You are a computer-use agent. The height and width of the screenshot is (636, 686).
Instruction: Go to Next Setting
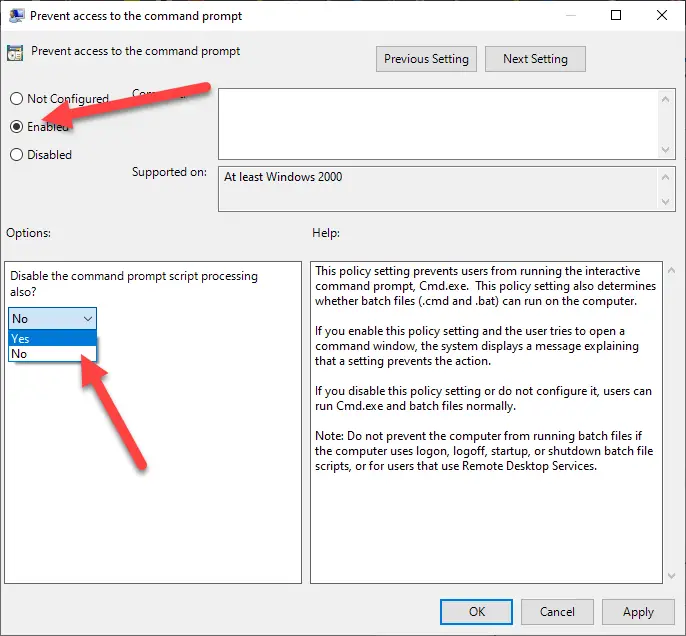pyautogui.click(x=535, y=59)
